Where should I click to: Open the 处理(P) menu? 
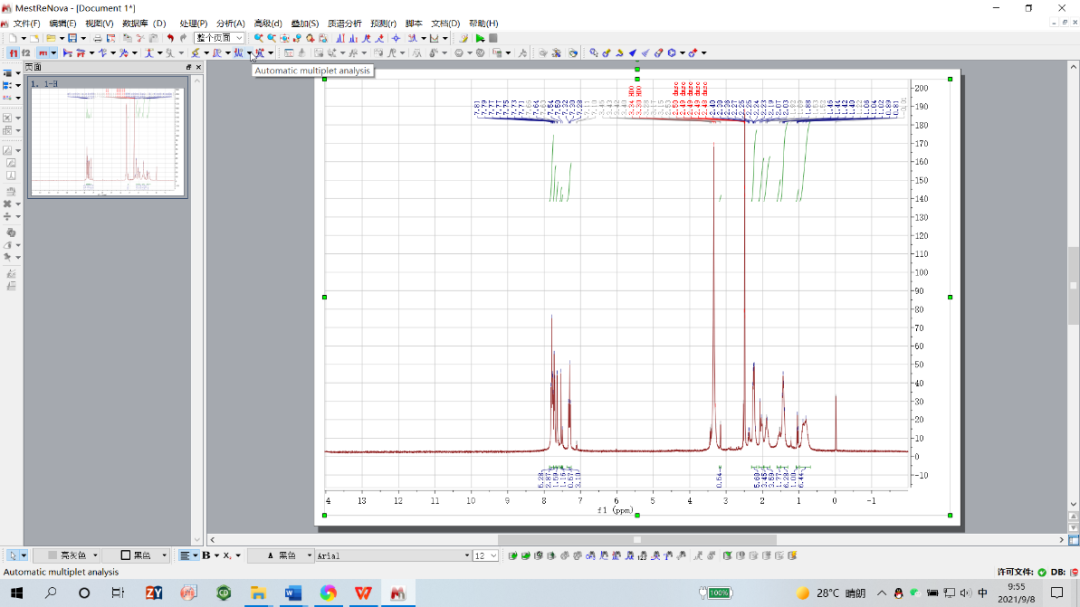pos(193,23)
